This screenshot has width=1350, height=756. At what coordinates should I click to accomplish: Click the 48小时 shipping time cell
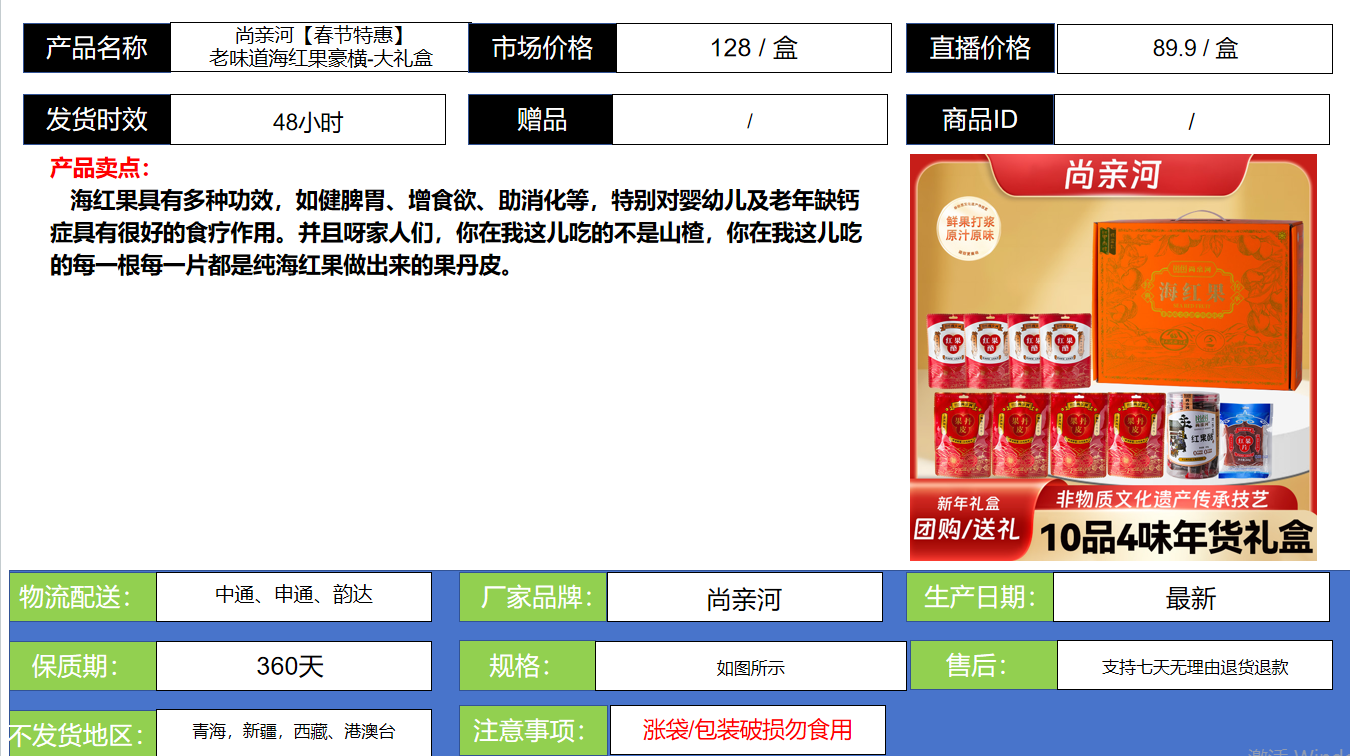307,121
